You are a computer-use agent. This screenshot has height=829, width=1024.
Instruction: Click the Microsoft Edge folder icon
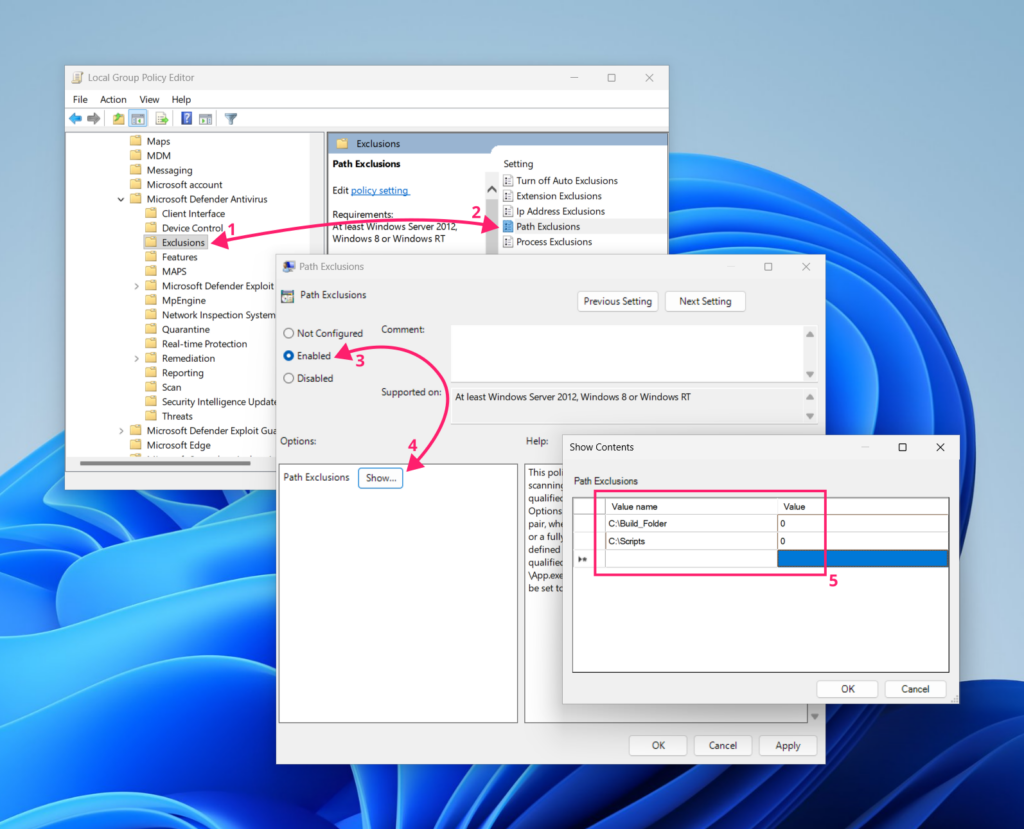pyautogui.click(x=136, y=445)
